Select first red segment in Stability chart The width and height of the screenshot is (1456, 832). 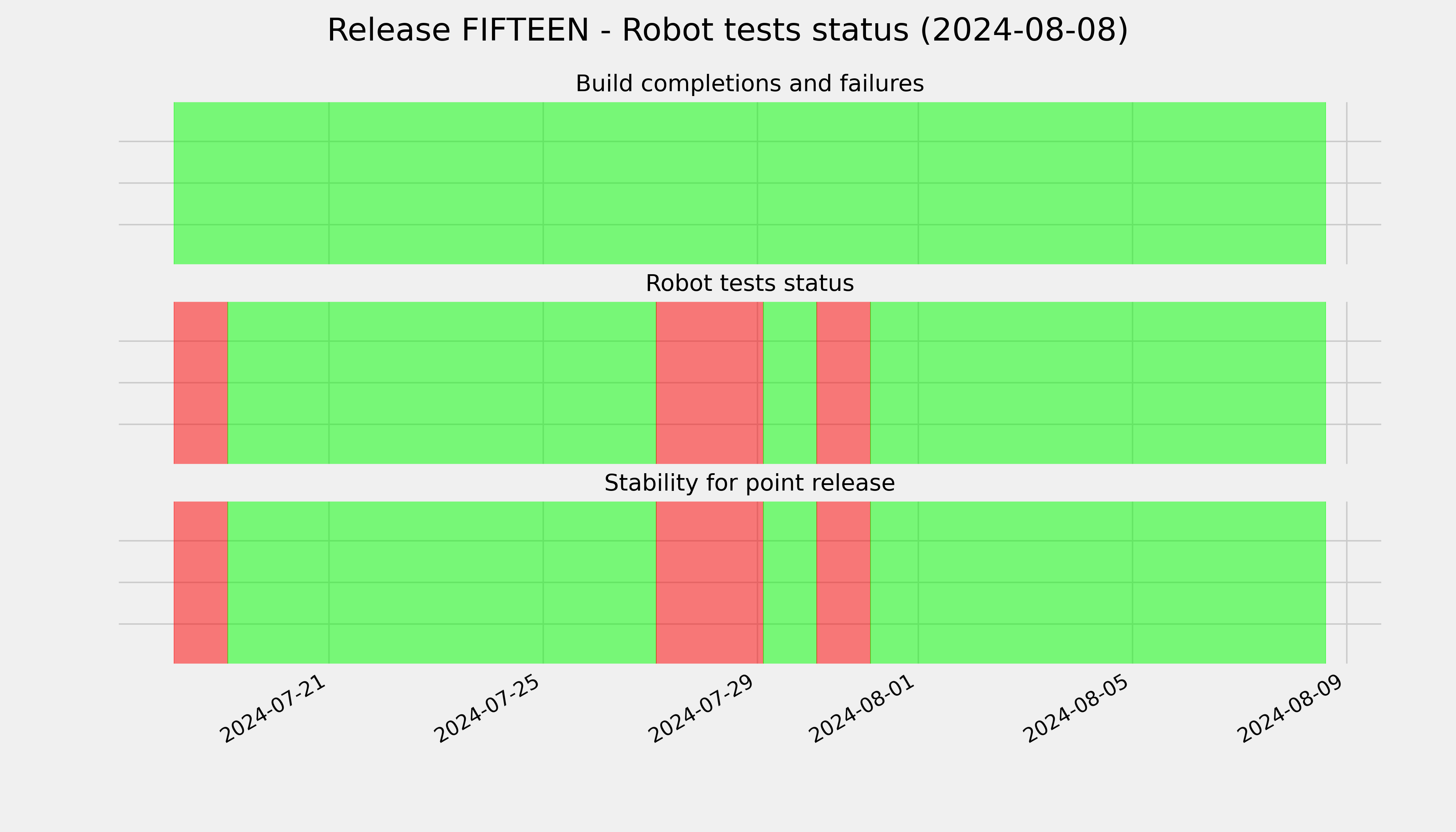(201, 582)
